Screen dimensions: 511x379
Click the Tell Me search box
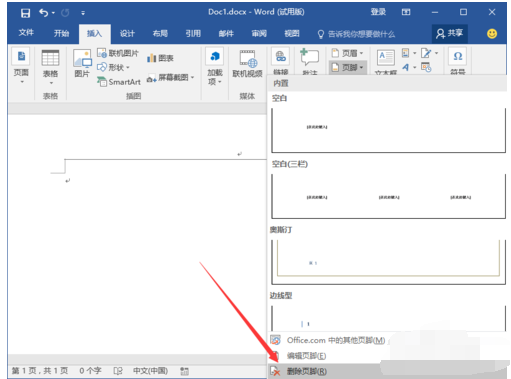[356, 34]
